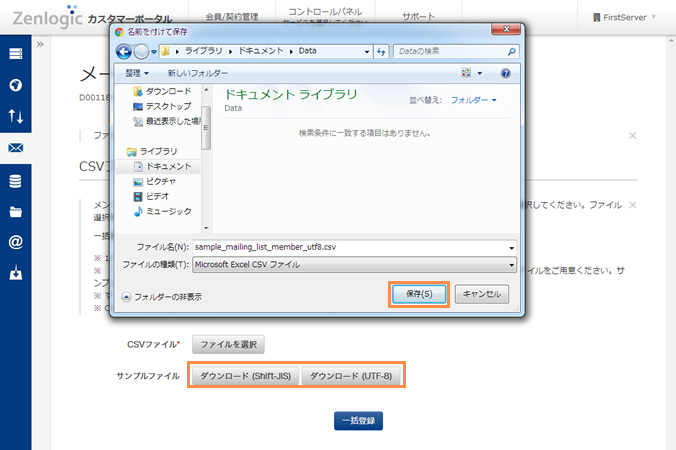Click the server icon in Zenlogic sidebar
Screen dimensions: 676x450
(16, 54)
